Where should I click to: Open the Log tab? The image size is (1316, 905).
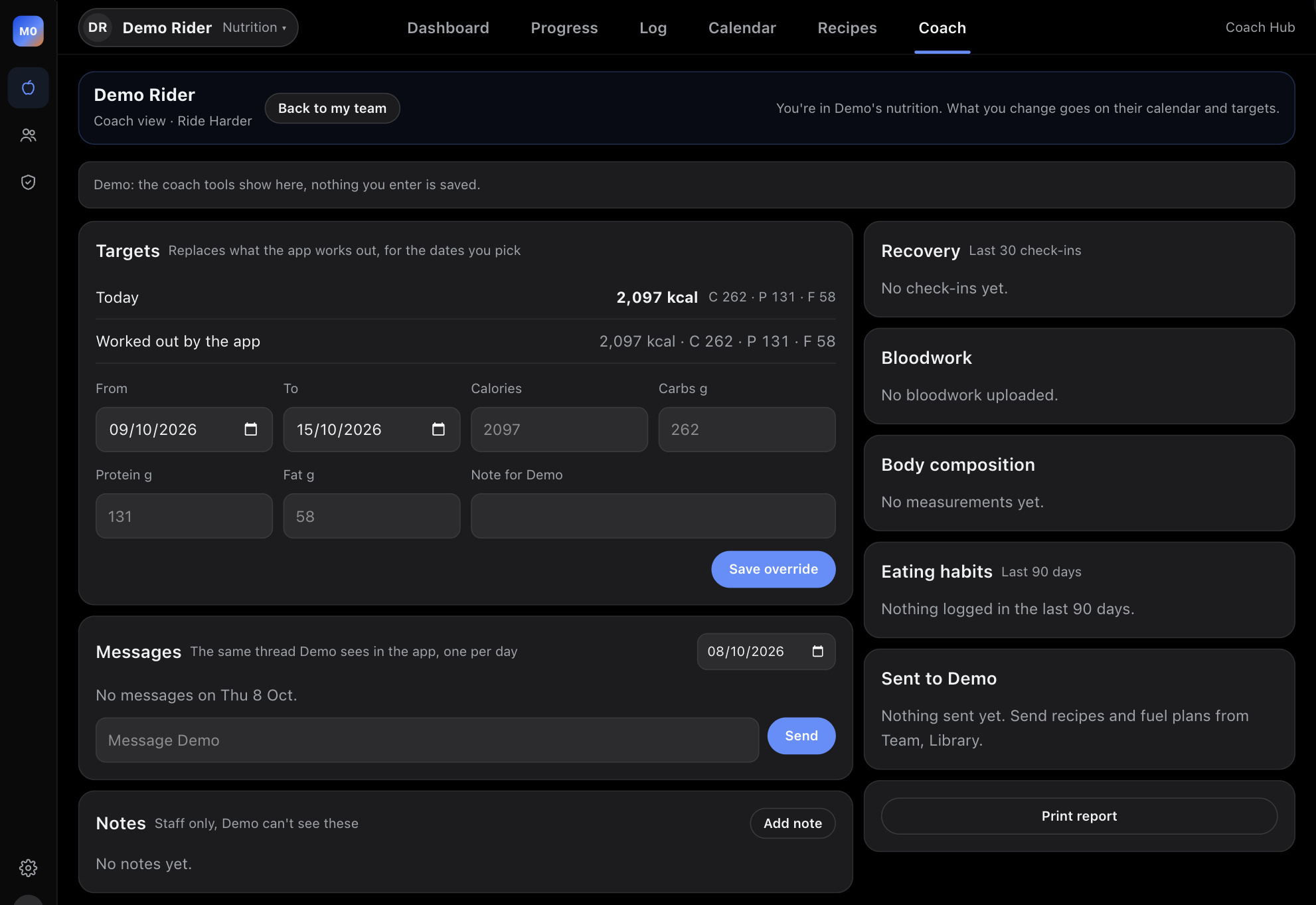click(653, 28)
